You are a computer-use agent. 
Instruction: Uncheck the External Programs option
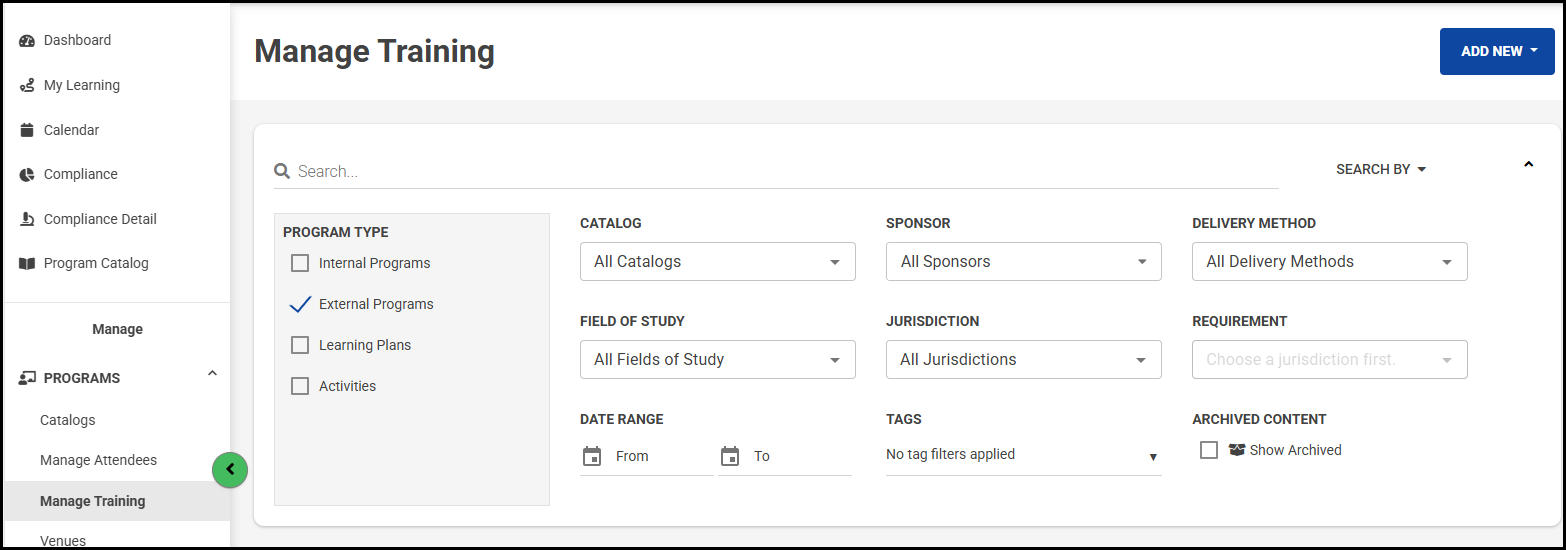click(300, 305)
